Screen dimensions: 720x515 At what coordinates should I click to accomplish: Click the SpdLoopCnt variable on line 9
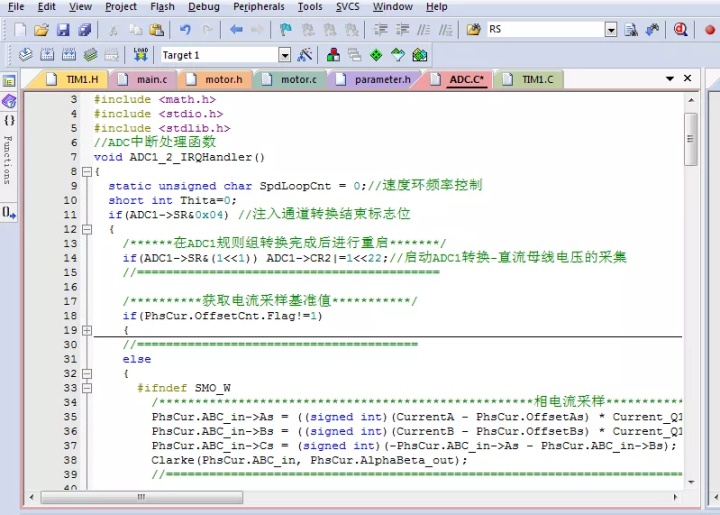pos(295,186)
